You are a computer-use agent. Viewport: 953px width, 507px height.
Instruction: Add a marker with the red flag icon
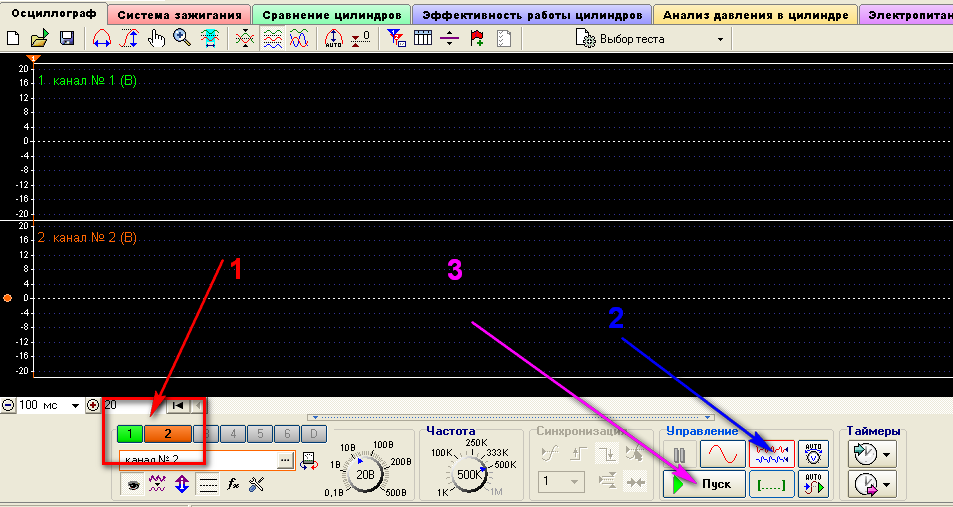tap(477, 40)
